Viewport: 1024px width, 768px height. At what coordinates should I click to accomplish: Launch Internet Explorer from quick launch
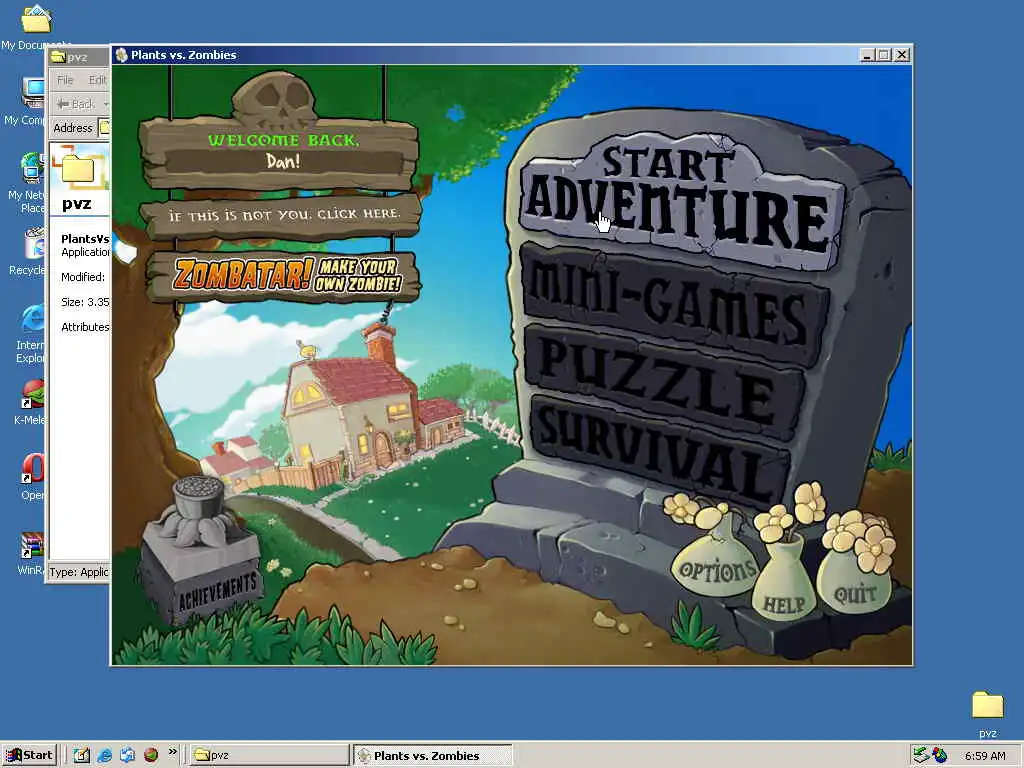tap(104, 755)
